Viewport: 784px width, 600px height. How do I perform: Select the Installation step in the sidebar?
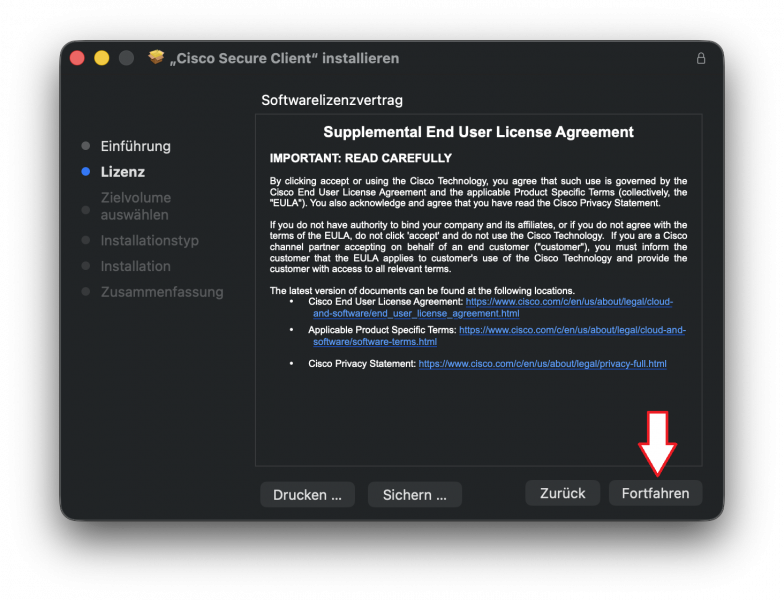click(x=136, y=266)
